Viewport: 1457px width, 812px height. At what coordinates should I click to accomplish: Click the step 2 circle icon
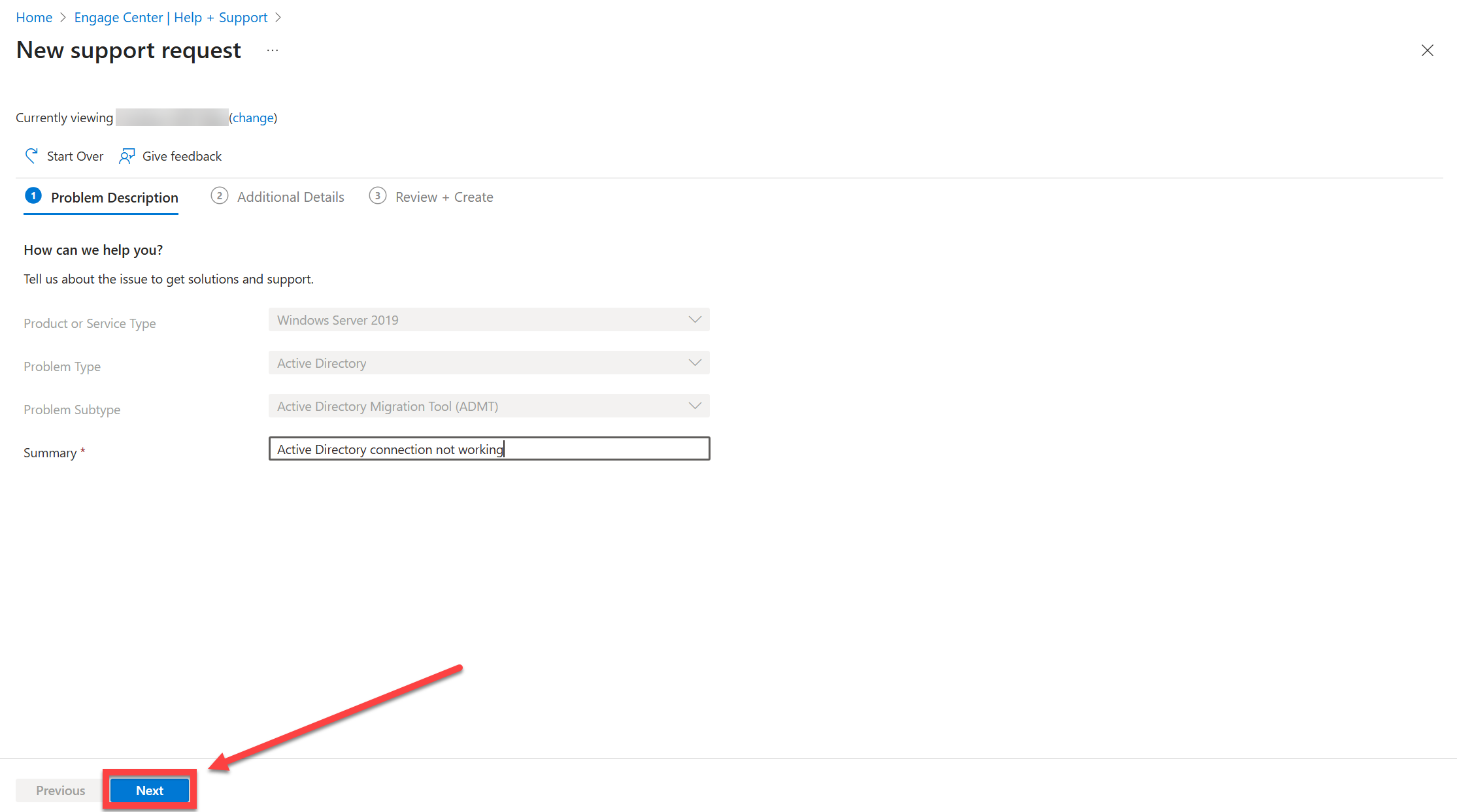[220, 196]
